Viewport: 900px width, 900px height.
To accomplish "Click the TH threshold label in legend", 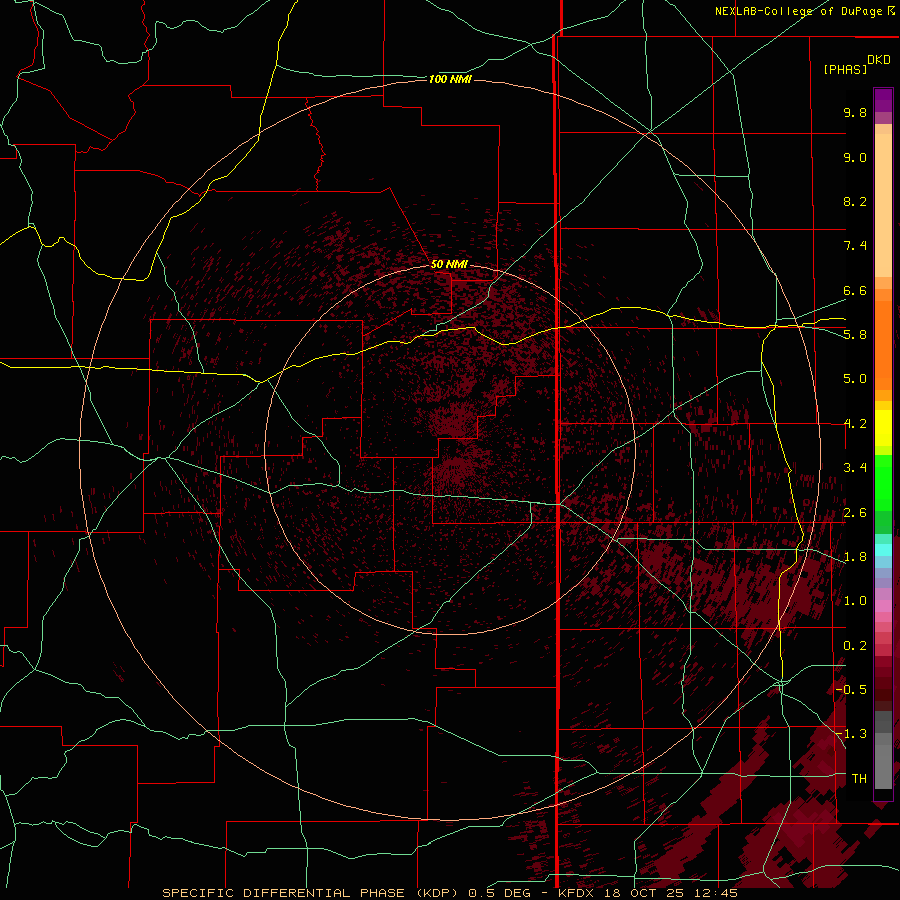I will click(x=859, y=779).
